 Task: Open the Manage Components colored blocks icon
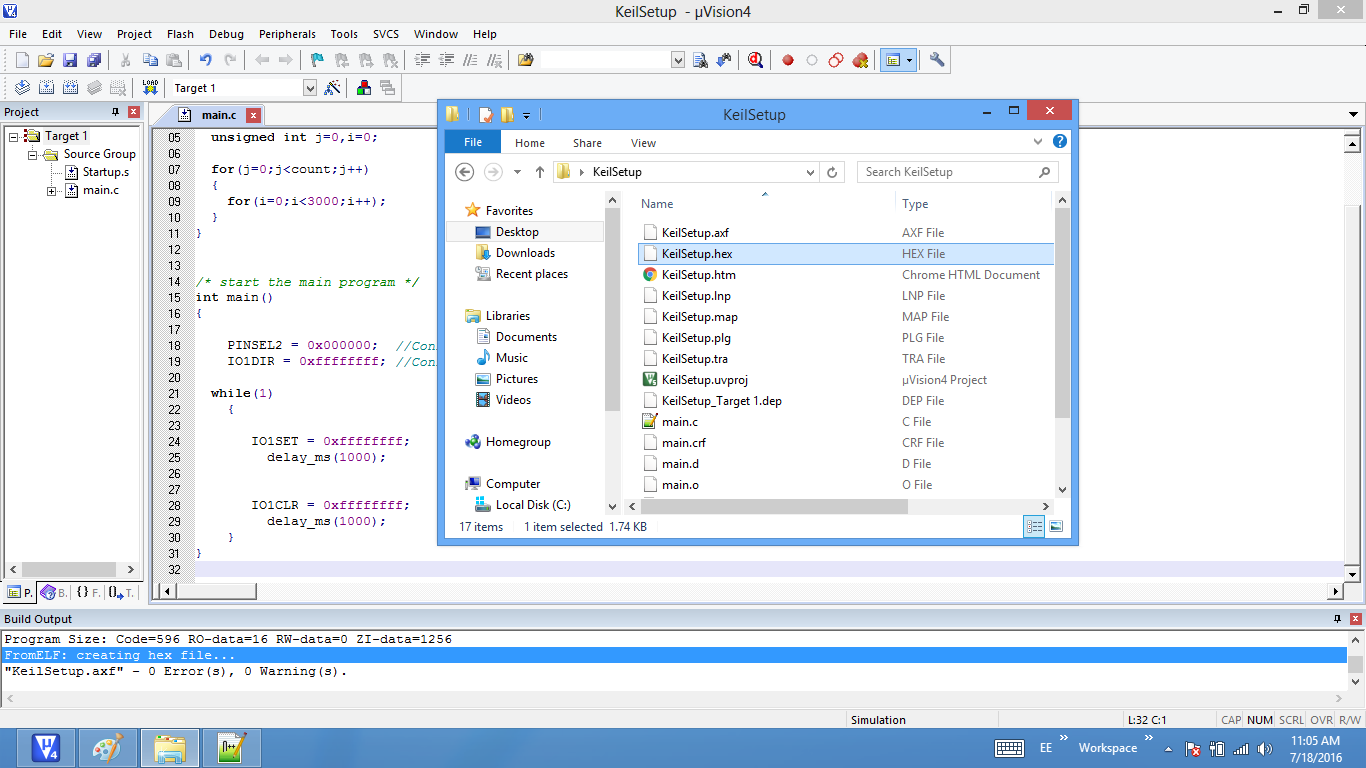364,88
